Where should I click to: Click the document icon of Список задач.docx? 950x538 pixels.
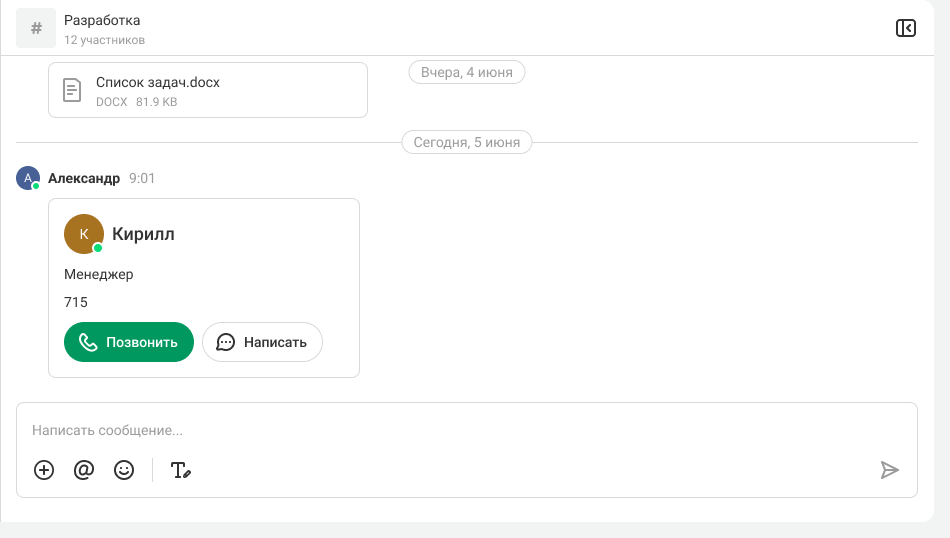click(x=72, y=91)
